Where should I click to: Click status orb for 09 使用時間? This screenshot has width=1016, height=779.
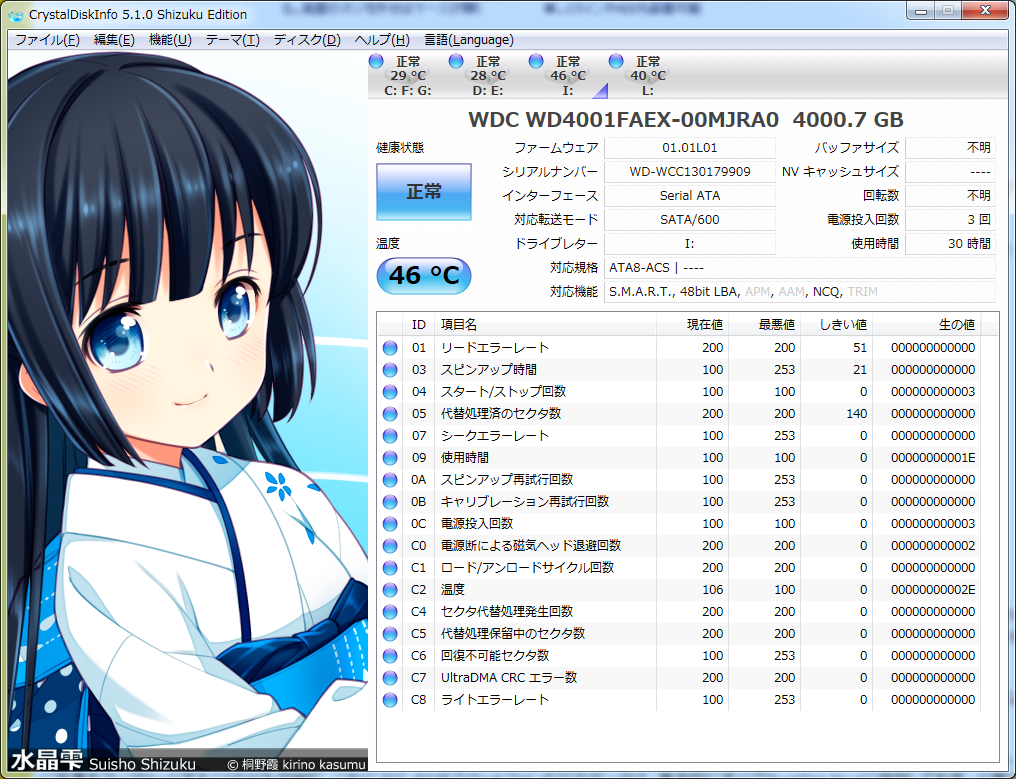coord(390,458)
